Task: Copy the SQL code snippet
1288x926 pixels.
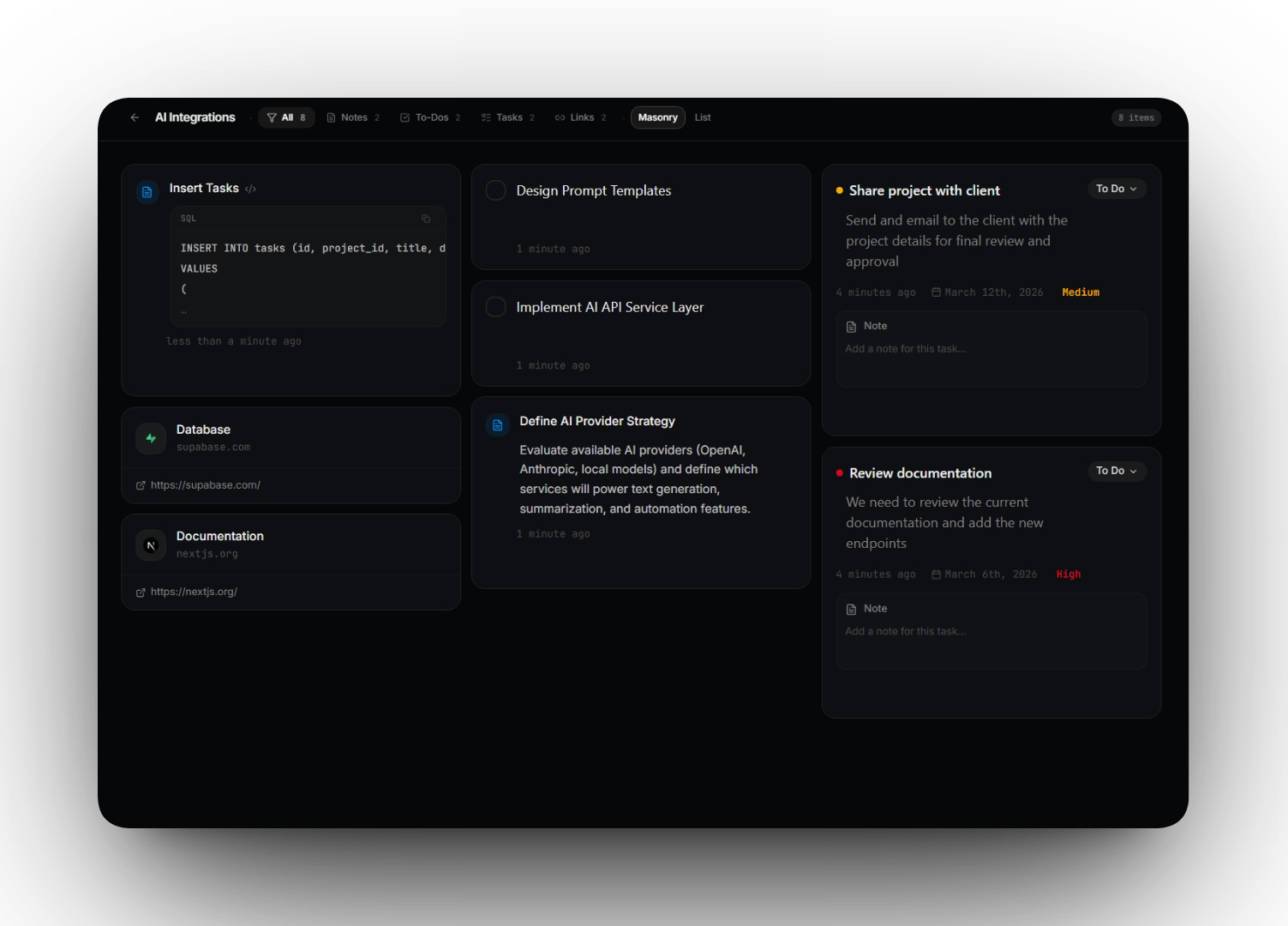Action: tap(426, 219)
